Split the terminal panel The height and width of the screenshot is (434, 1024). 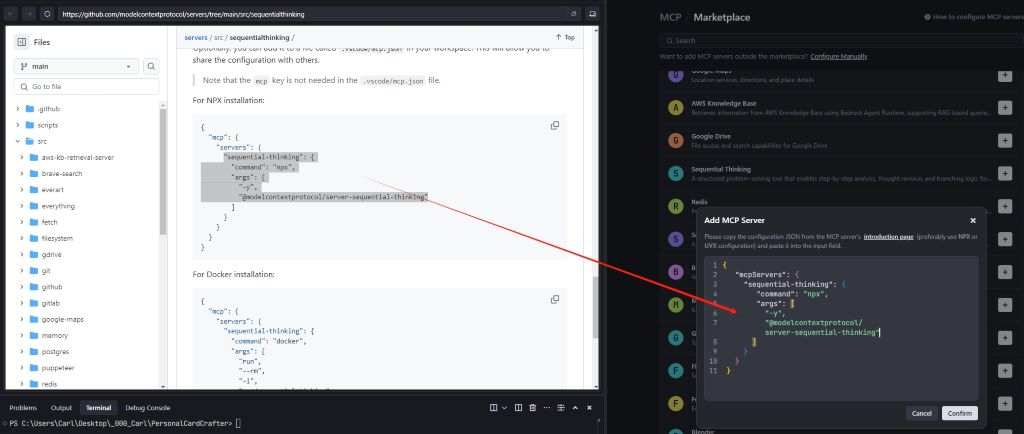click(518, 408)
